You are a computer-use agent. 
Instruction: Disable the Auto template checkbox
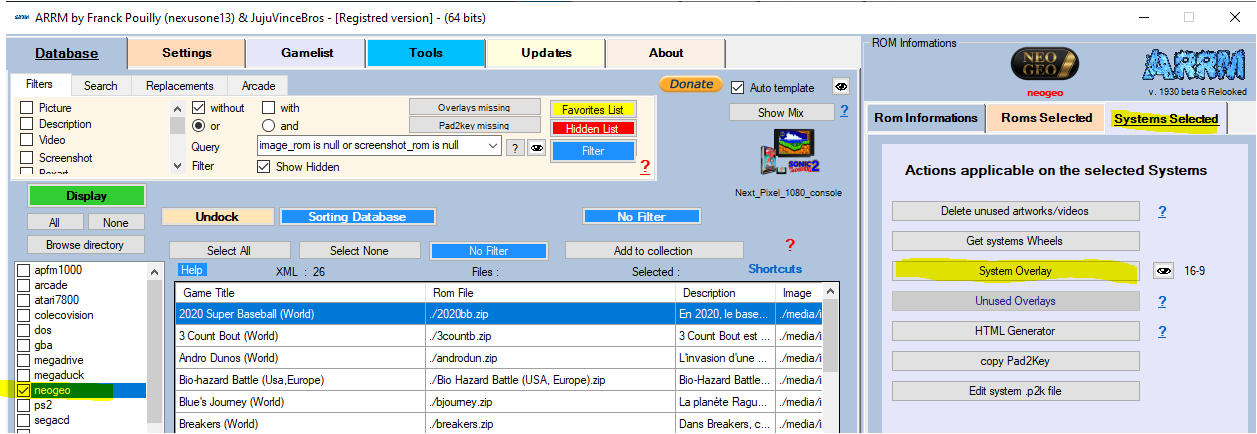[738, 88]
